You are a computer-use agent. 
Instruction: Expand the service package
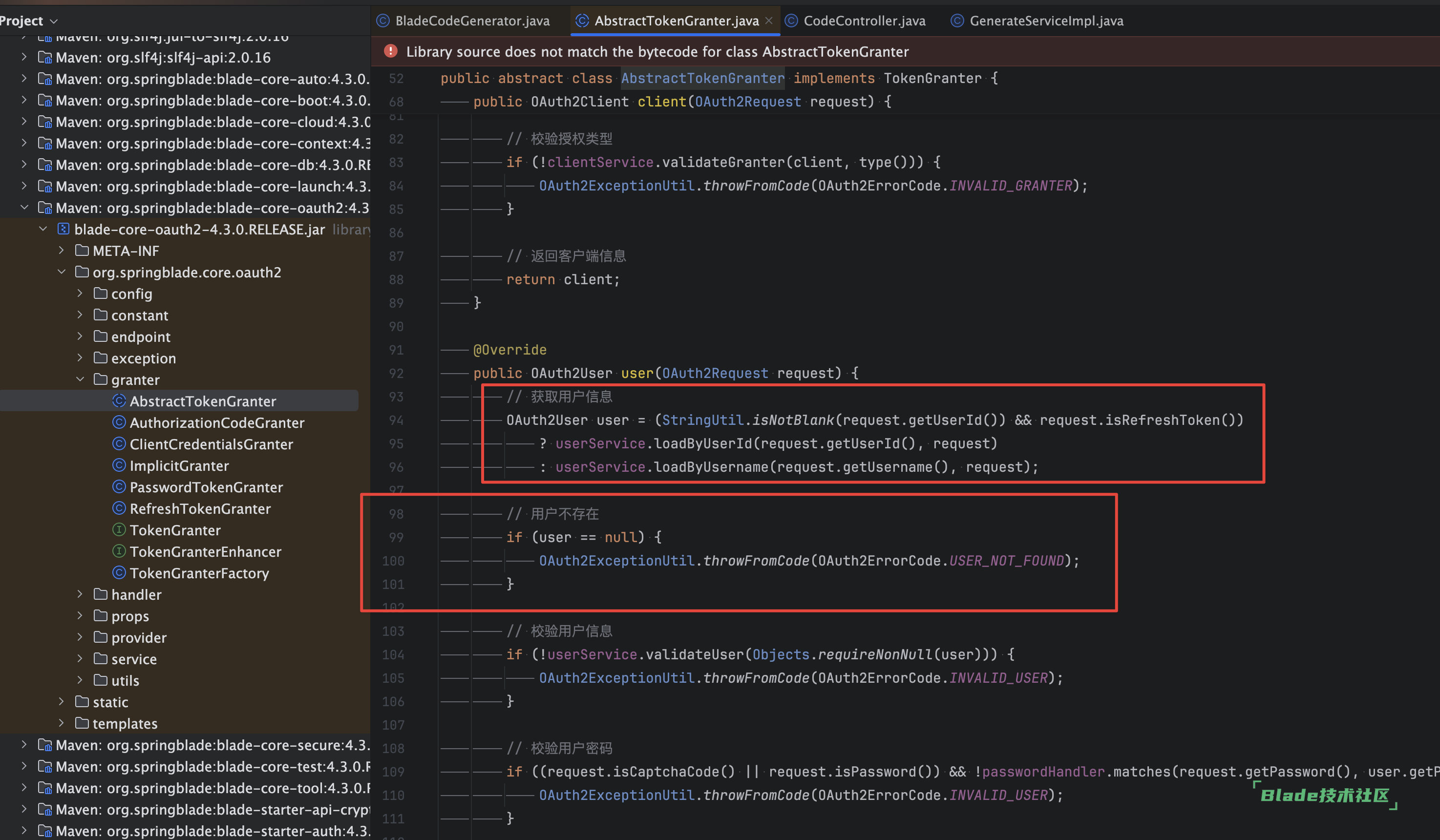click(80, 659)
